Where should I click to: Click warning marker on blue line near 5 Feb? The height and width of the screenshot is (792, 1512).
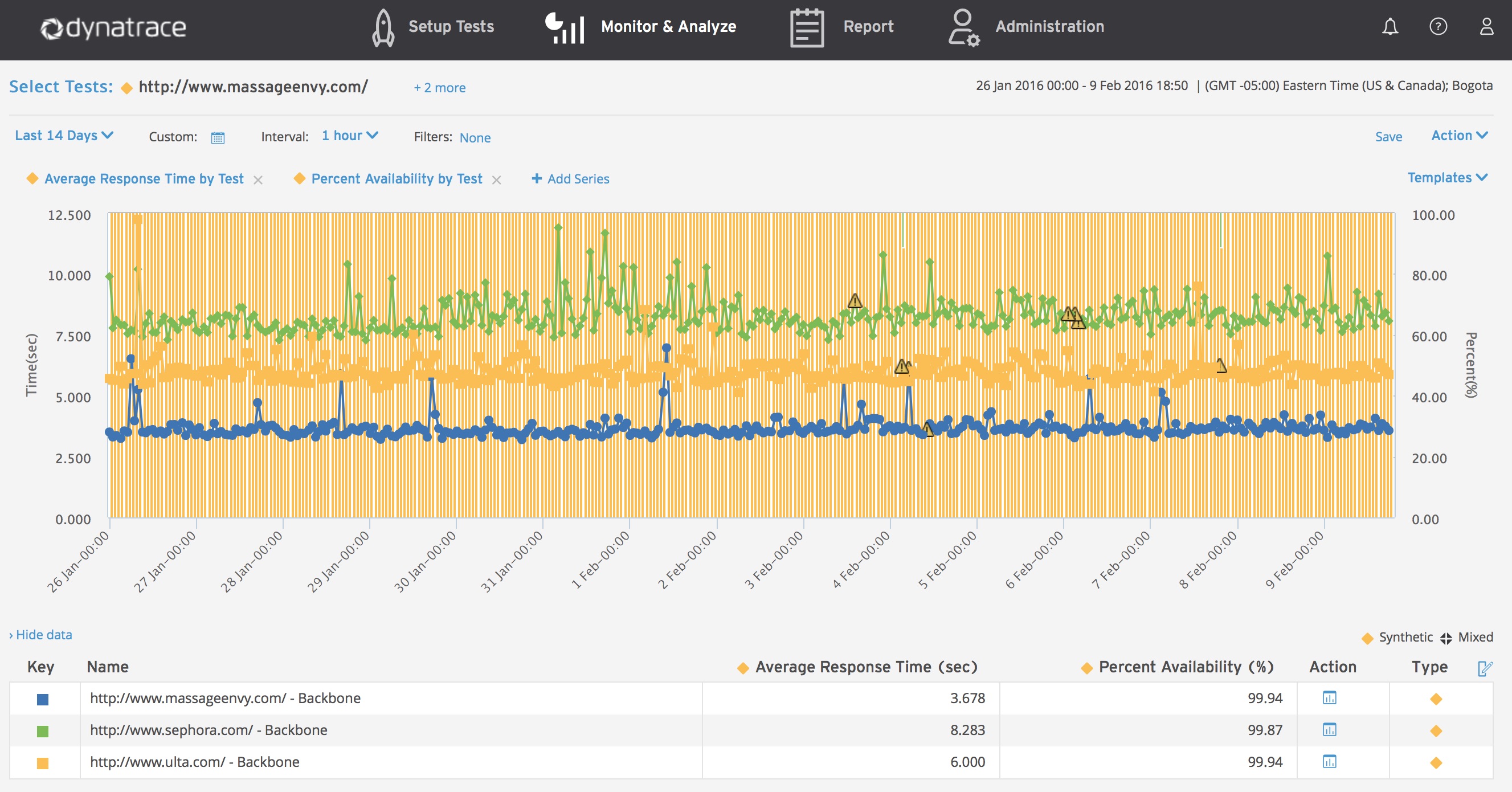click(927, 429)
